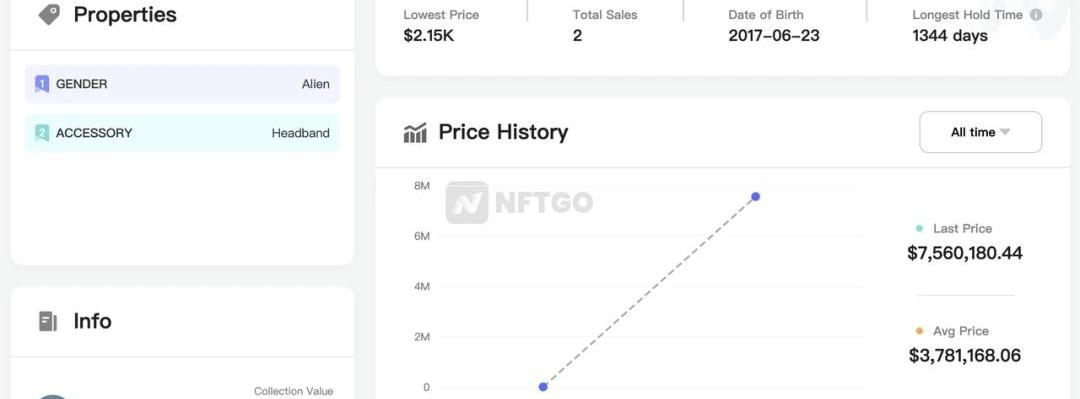Click the Price History chart icon
Screen dimensions: 1080x399
[415, 132]
